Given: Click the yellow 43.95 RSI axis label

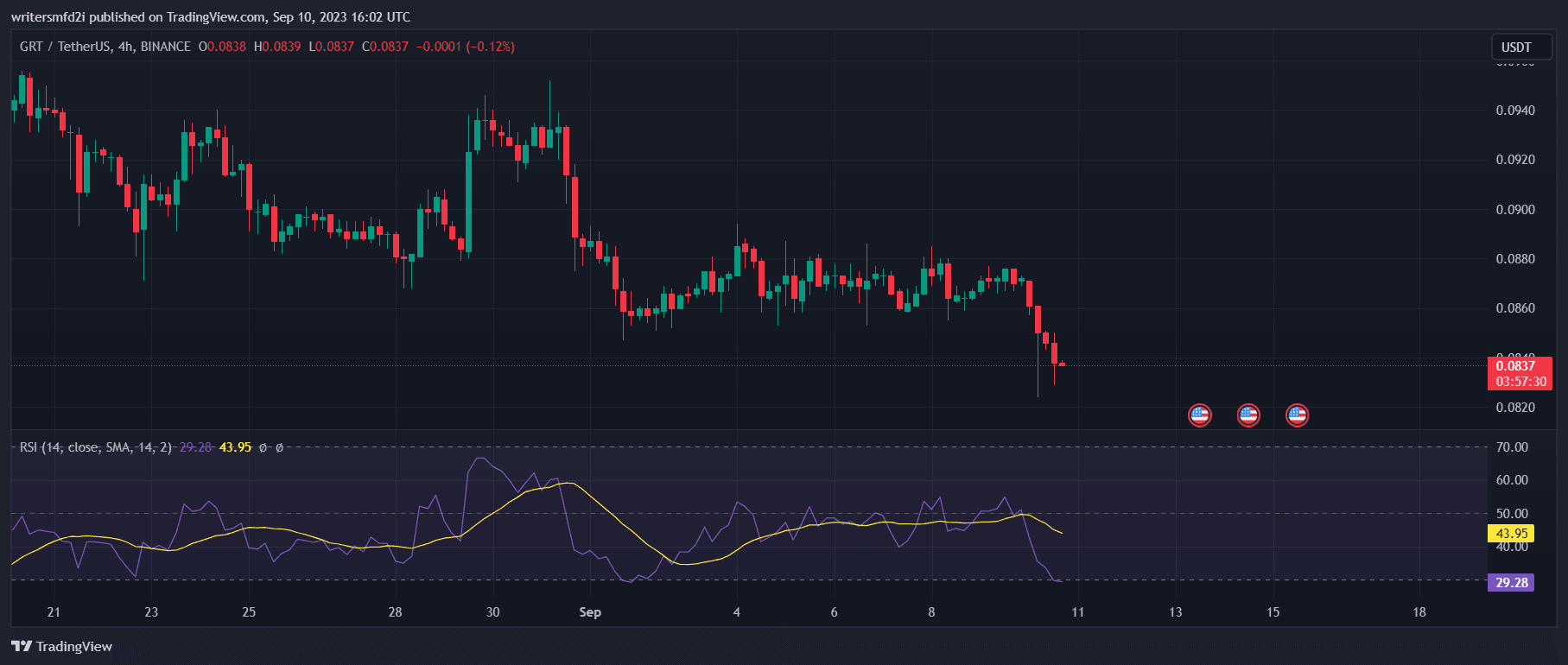Looking at the screenshot, I should point(1512,534).
